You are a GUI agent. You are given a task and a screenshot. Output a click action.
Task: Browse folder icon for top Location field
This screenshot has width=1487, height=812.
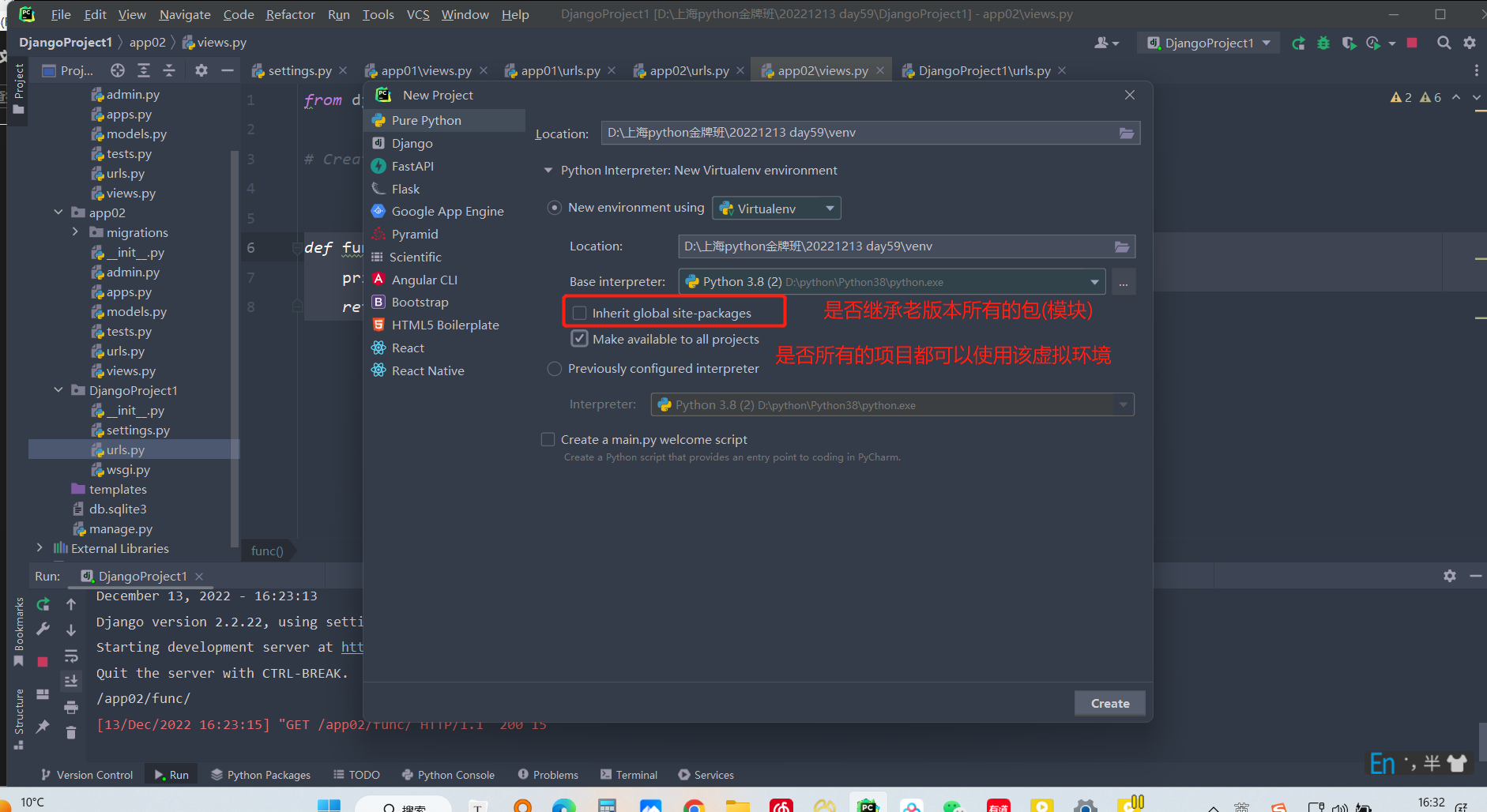(x=1127, y=133)
